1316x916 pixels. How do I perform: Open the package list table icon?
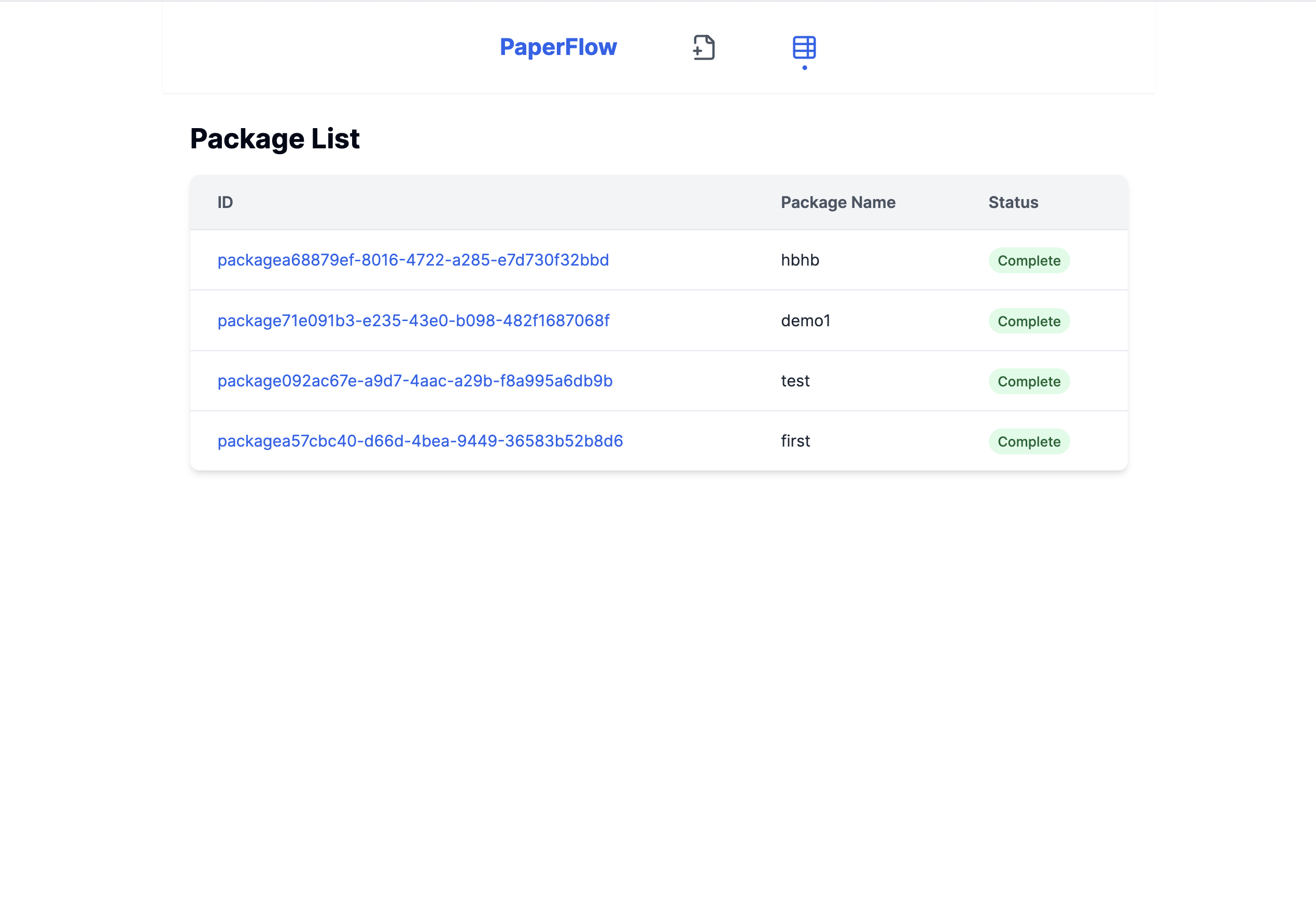804,48
